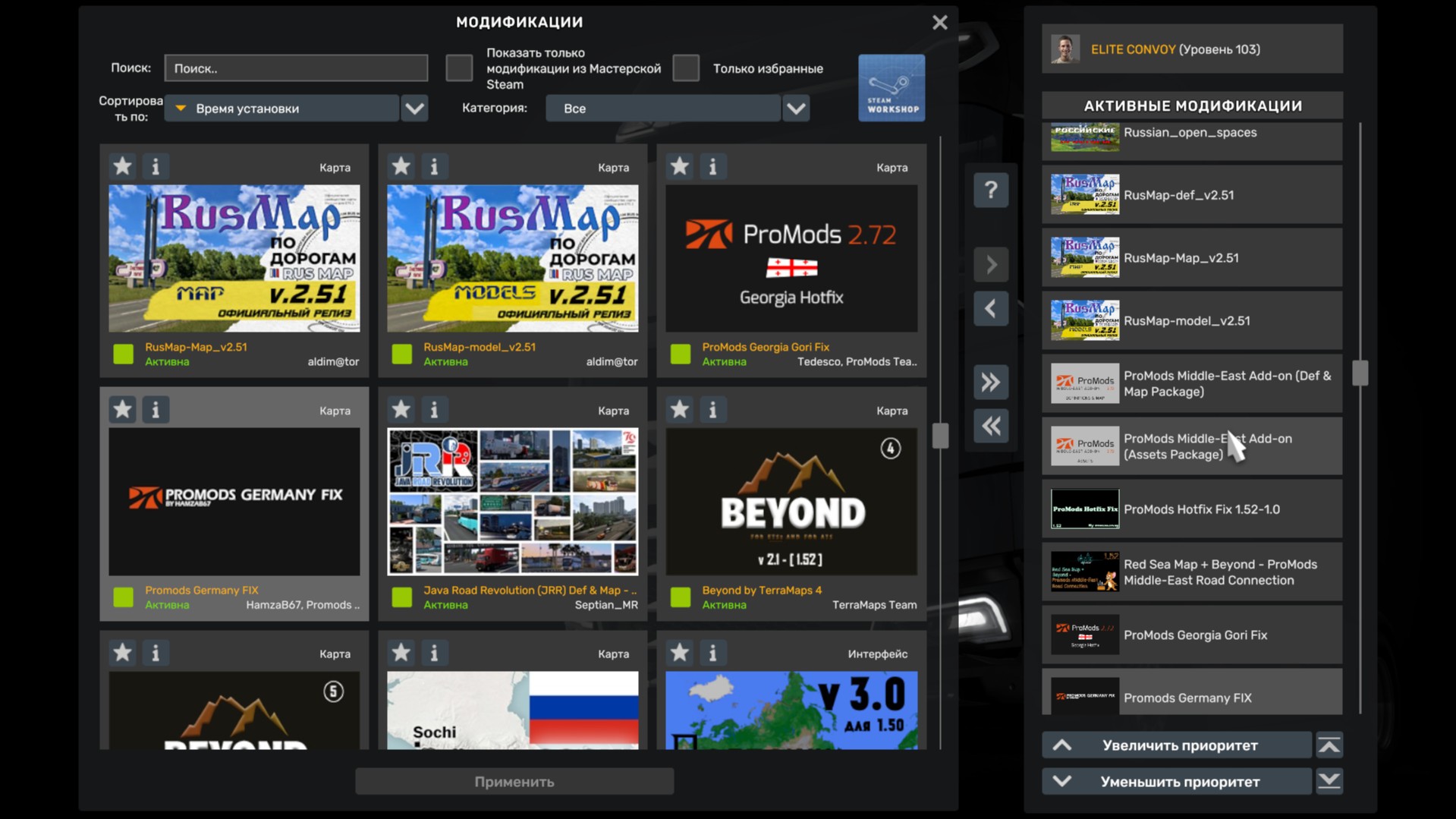Toggle active status of RusMap-model_v2.51
Viewport: 1456px width, 819px height.
click(401, 354)
